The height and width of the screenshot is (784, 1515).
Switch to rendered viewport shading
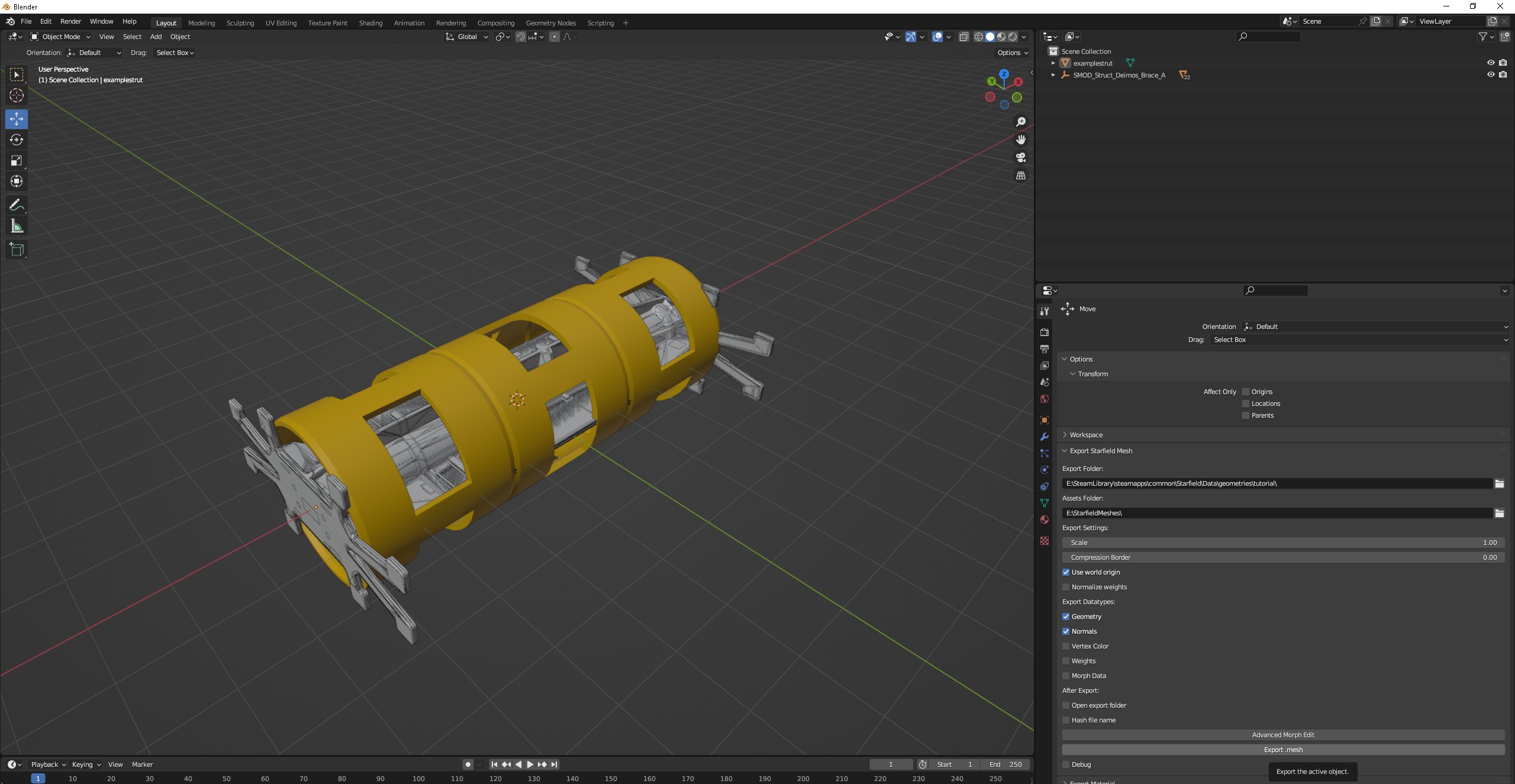[x=1013, y=37]
